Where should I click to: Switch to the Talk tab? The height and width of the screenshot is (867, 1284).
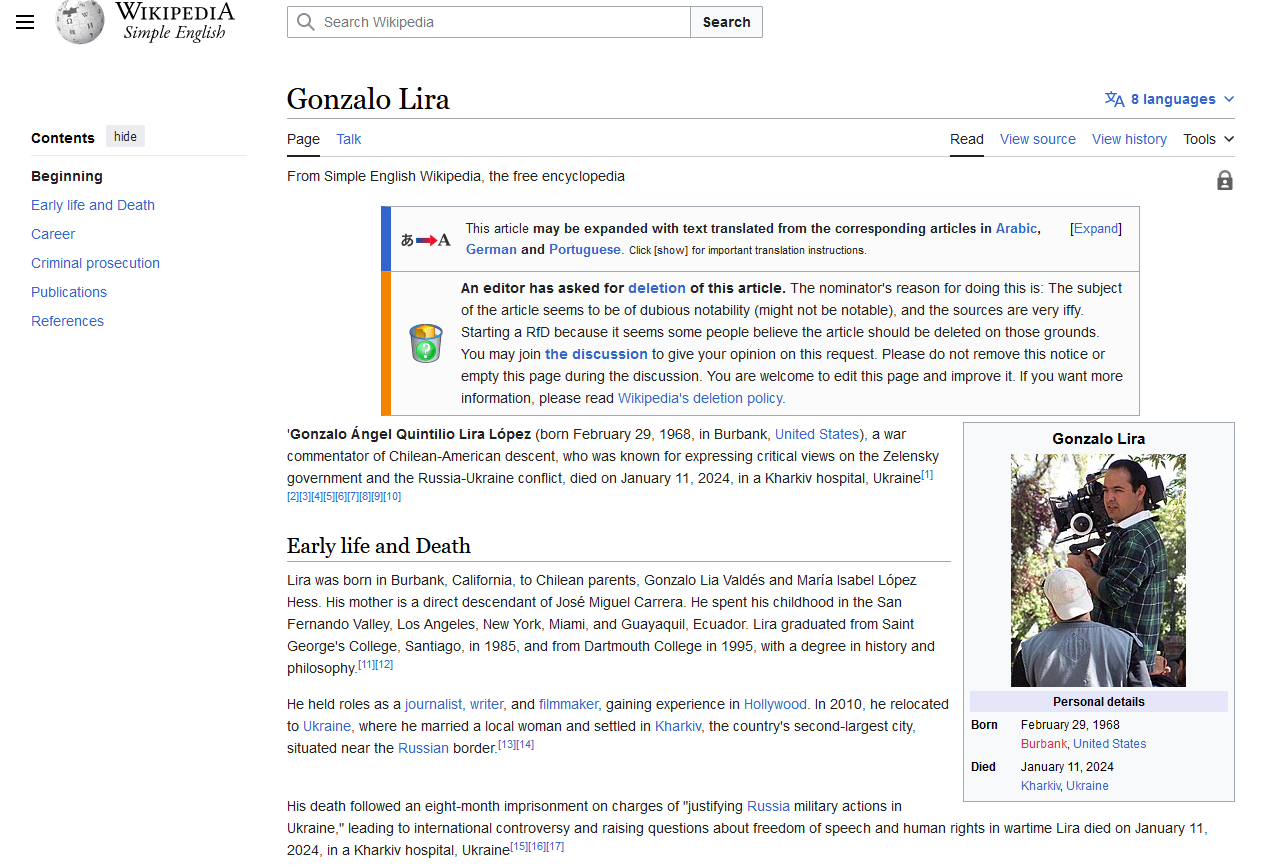348,139
